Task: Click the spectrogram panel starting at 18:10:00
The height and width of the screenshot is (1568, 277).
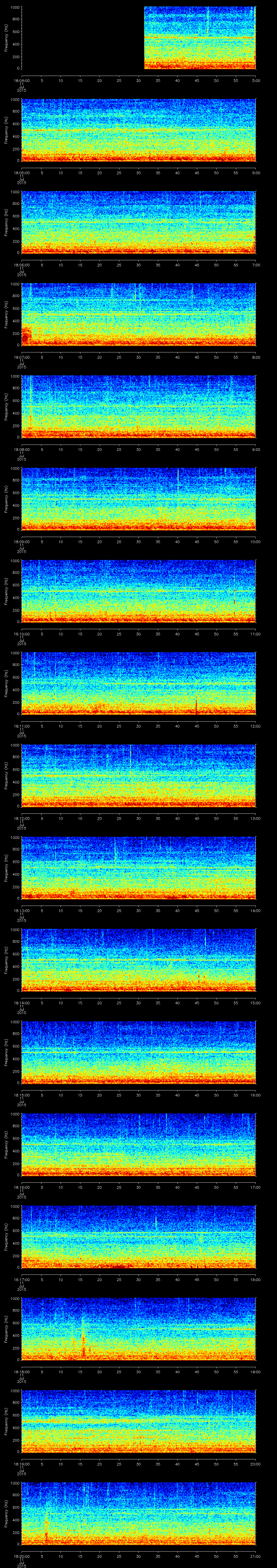Action: tap(139, 591)
